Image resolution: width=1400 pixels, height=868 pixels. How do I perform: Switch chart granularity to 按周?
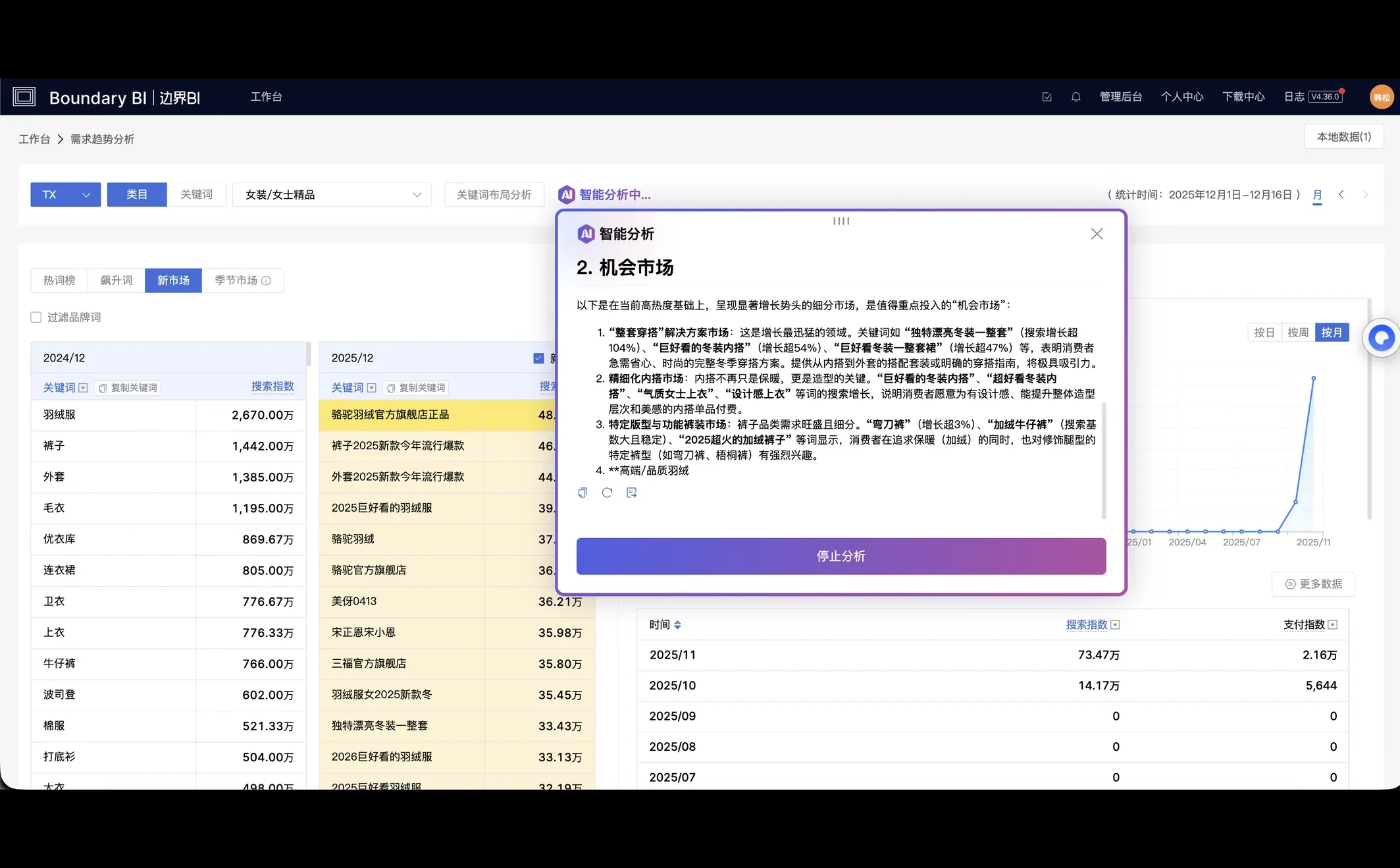click(x=1297, y=332)
